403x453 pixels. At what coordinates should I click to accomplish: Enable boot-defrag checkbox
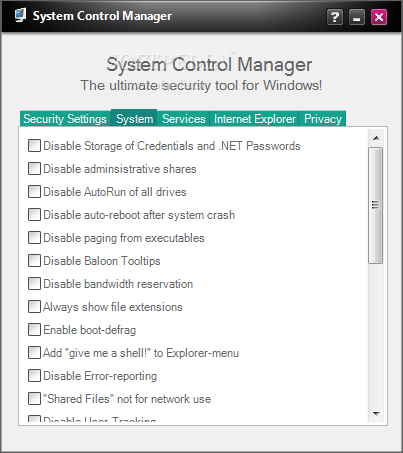[x=34, y=330]
